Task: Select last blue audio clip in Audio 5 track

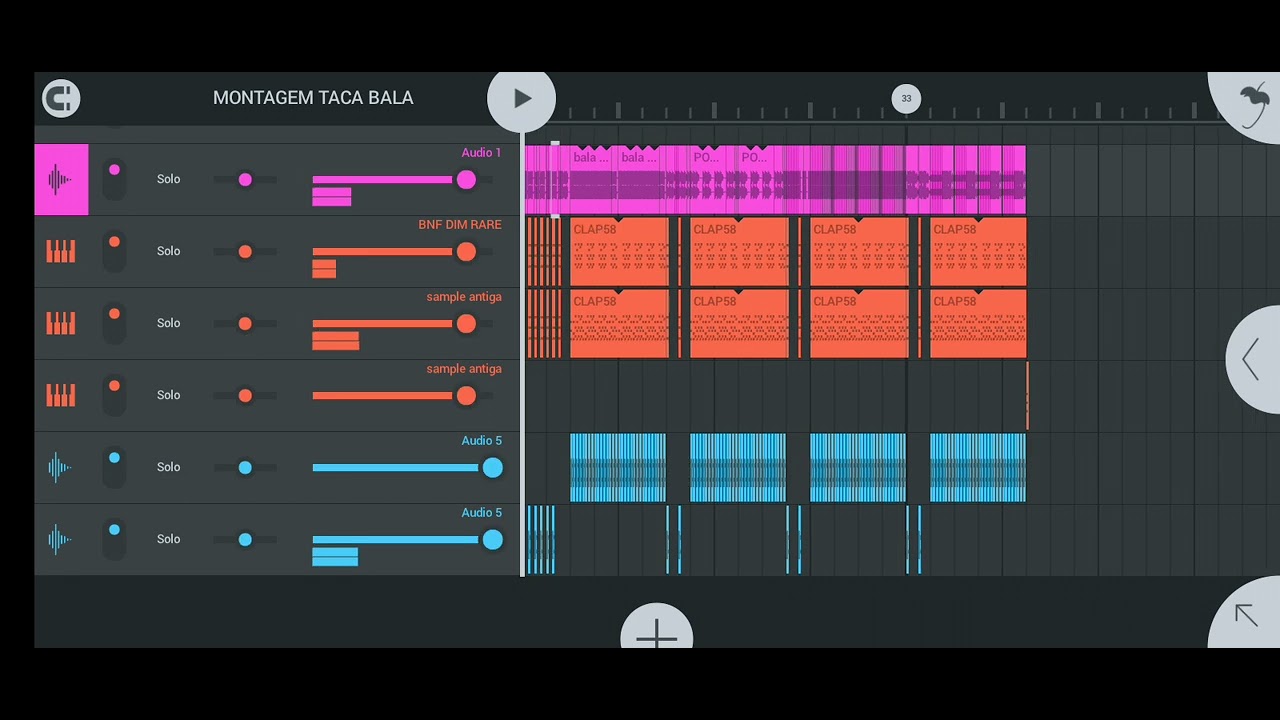Action: (978, 467)
